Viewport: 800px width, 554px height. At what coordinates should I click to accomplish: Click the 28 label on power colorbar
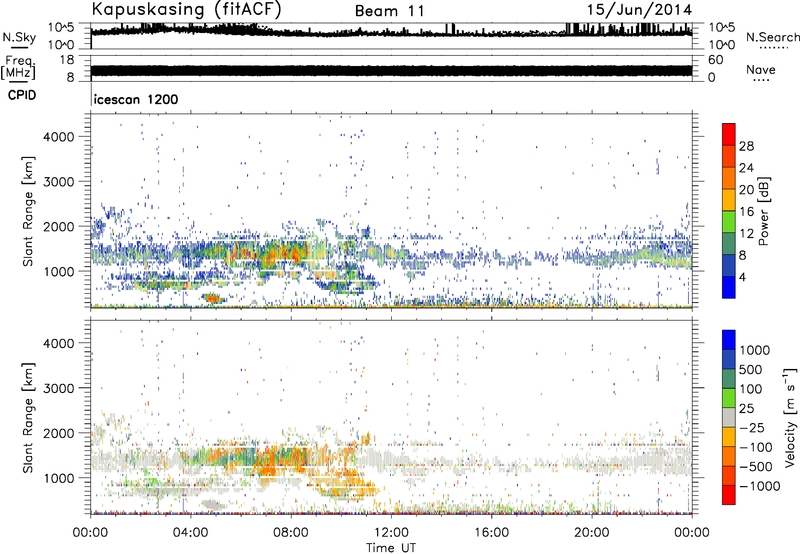pos(746,146)
